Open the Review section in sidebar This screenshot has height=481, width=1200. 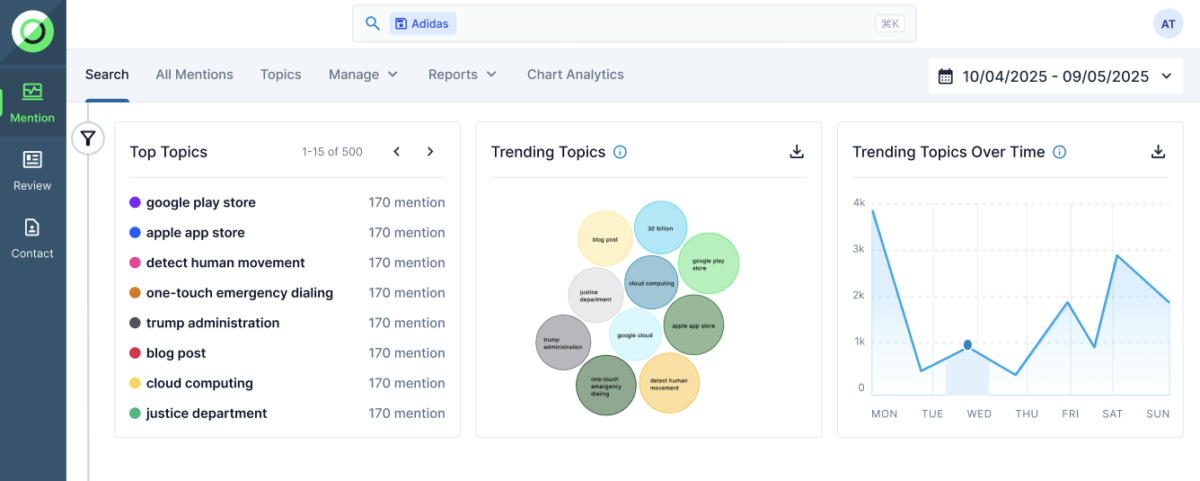point(33,170)
